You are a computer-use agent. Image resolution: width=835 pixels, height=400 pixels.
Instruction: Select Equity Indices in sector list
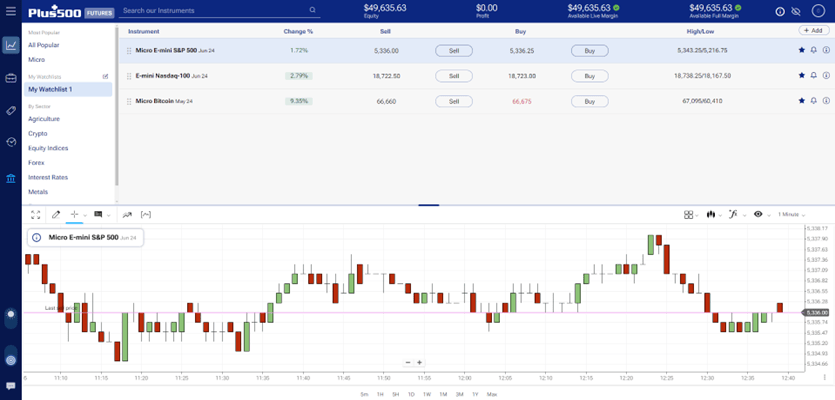click(x=48, y=148)
